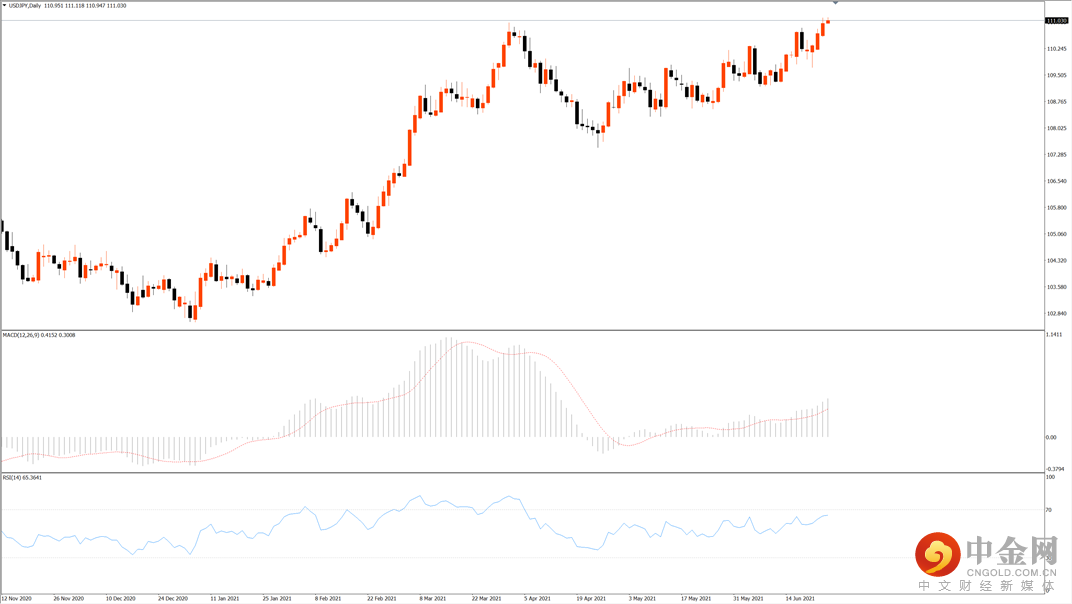This screenshot has width=1072, height=604.
Task: Click the 110.245 price axis label
Action: [1056, 49]
